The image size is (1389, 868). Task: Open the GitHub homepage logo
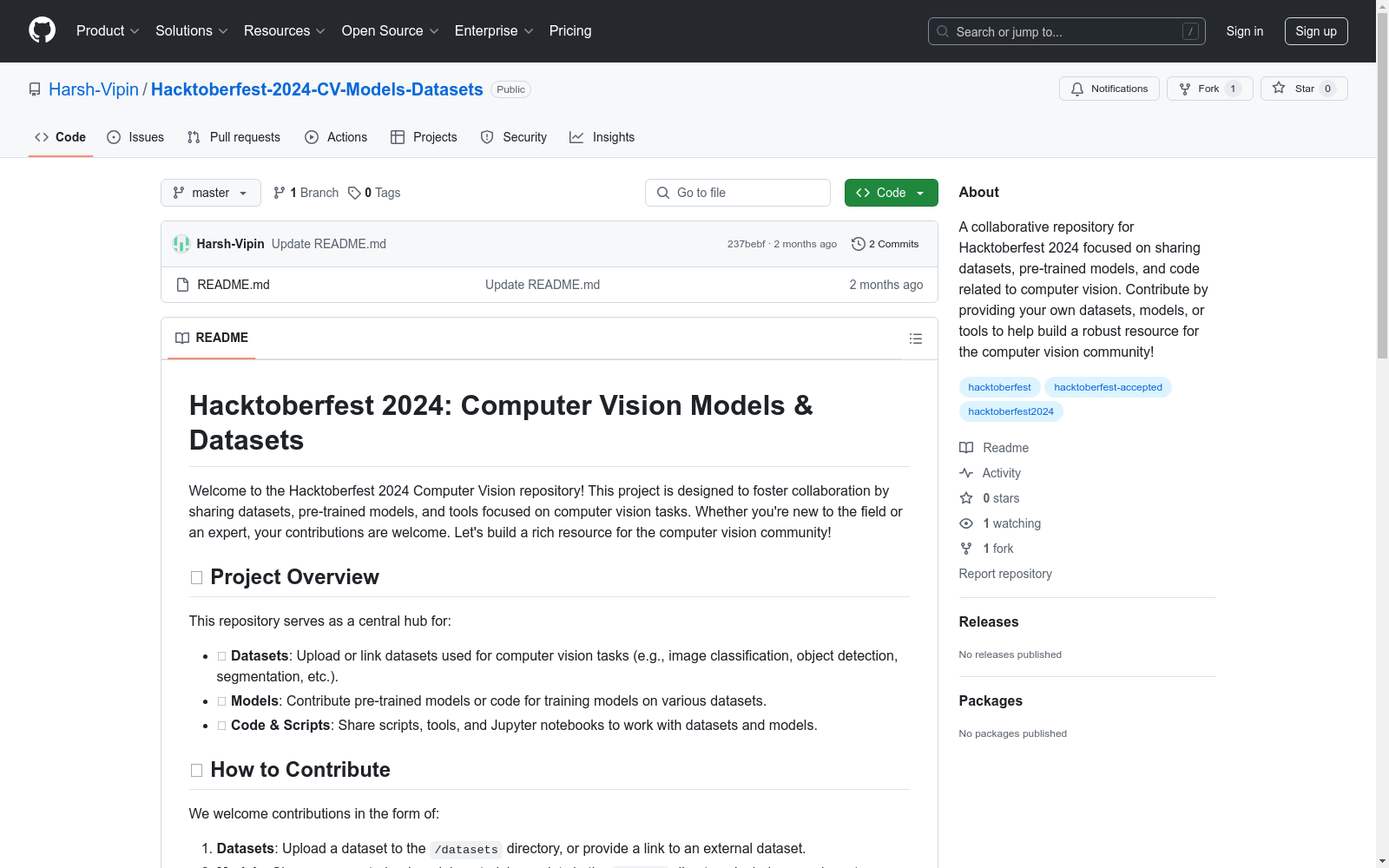(42, 30)
